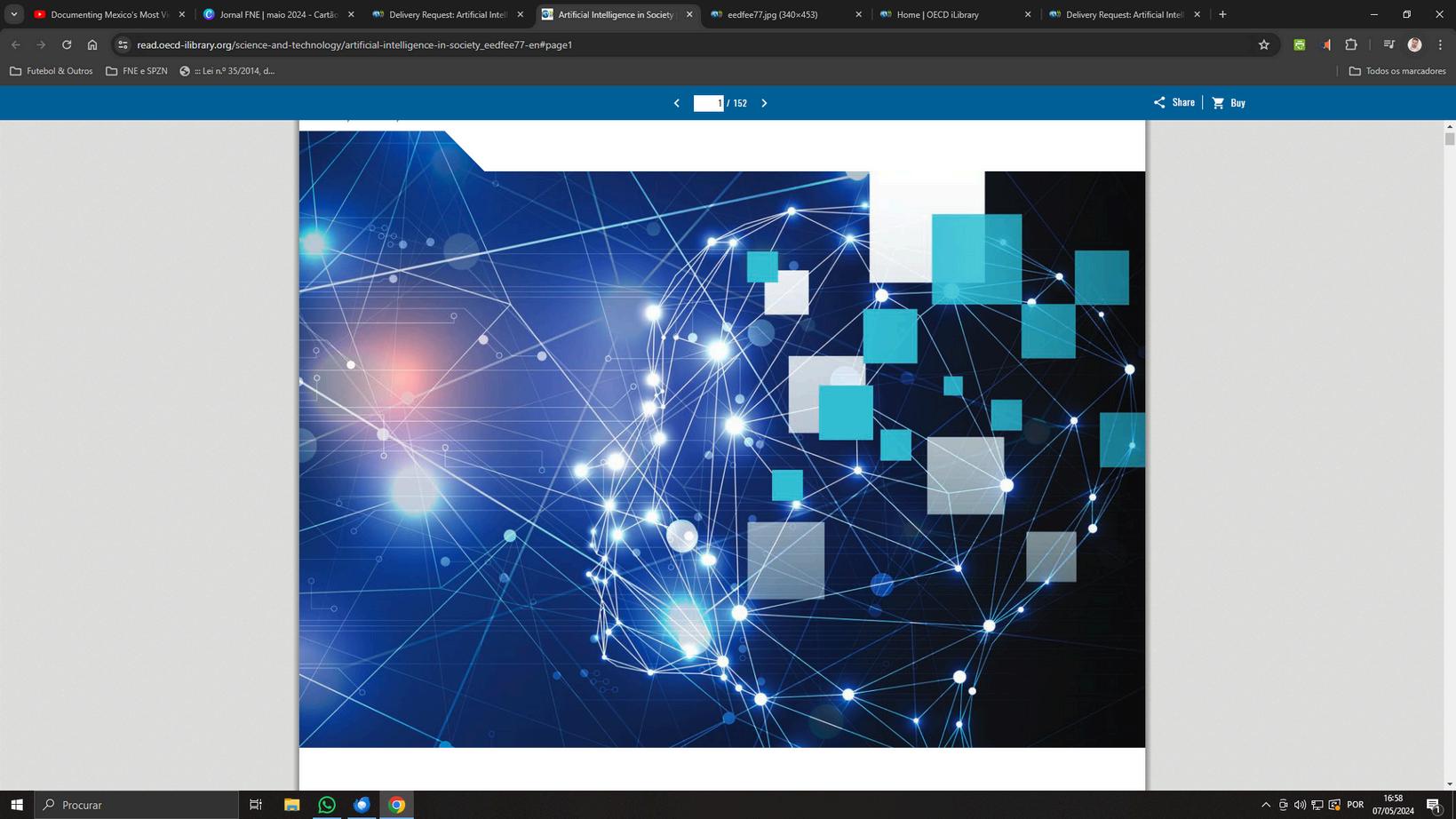Share this OECD publication
This screenshot has width=1456, height=819.
[1174, 102]
